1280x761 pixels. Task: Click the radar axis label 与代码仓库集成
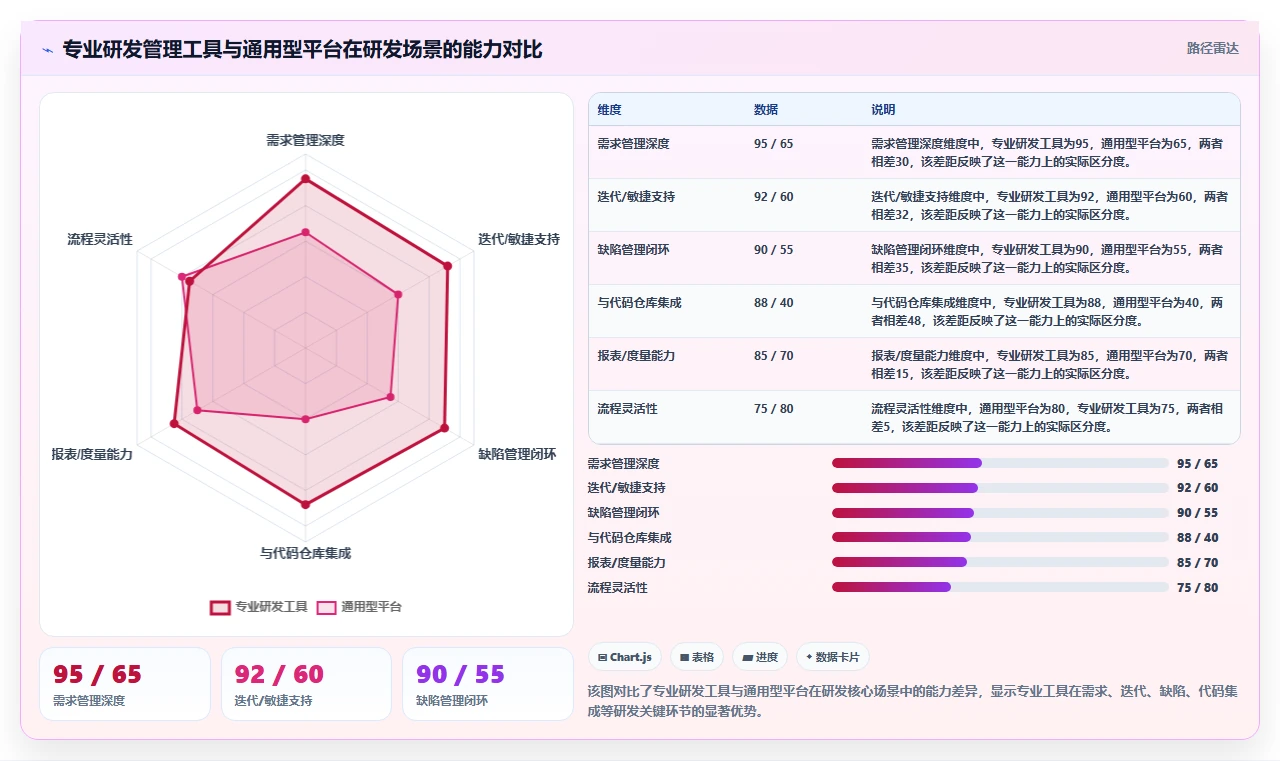point(305,554)
